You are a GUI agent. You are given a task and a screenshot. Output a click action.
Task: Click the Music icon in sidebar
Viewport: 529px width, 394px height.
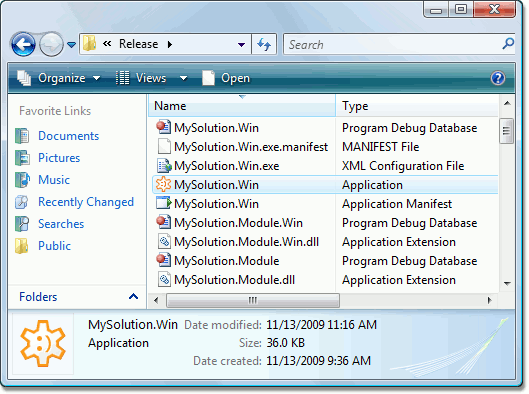pyautogui.click(x=22, y=180)
